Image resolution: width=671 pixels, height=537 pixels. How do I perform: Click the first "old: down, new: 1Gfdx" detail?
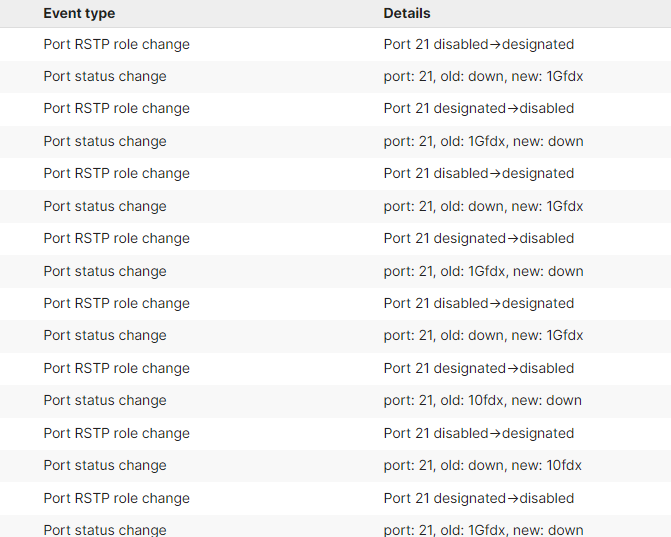(483, 76)
